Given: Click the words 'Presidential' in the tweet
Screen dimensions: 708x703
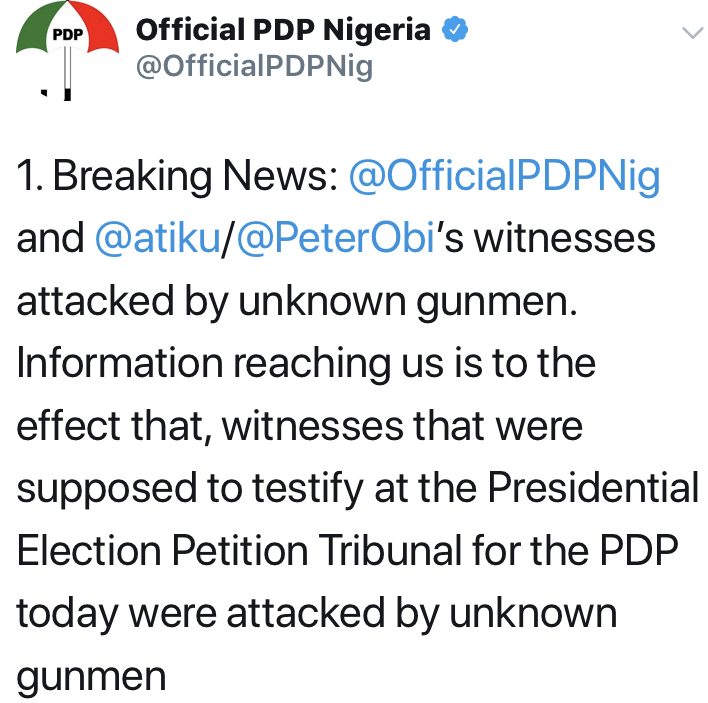Looking at the screenshot, I should coord(593,488).
